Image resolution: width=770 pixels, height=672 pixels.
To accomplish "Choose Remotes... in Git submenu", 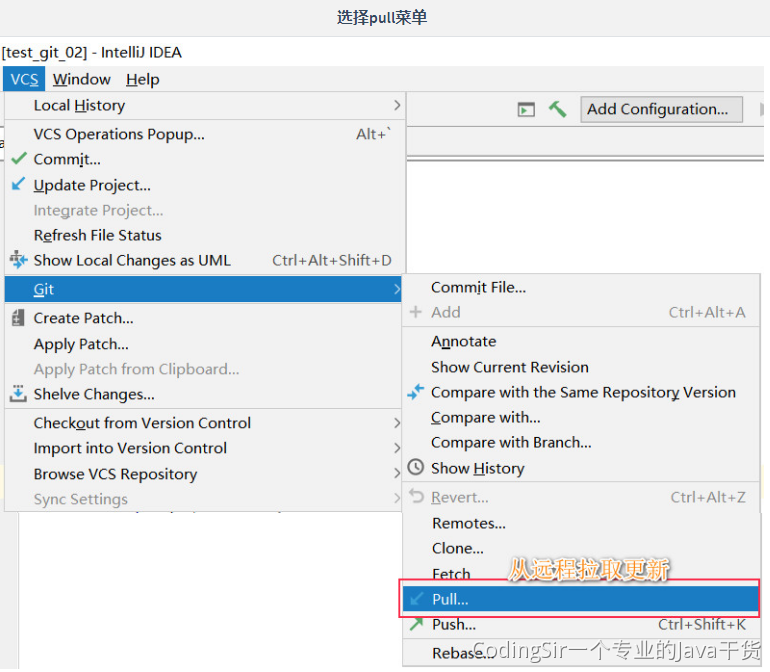I will 581,523.
